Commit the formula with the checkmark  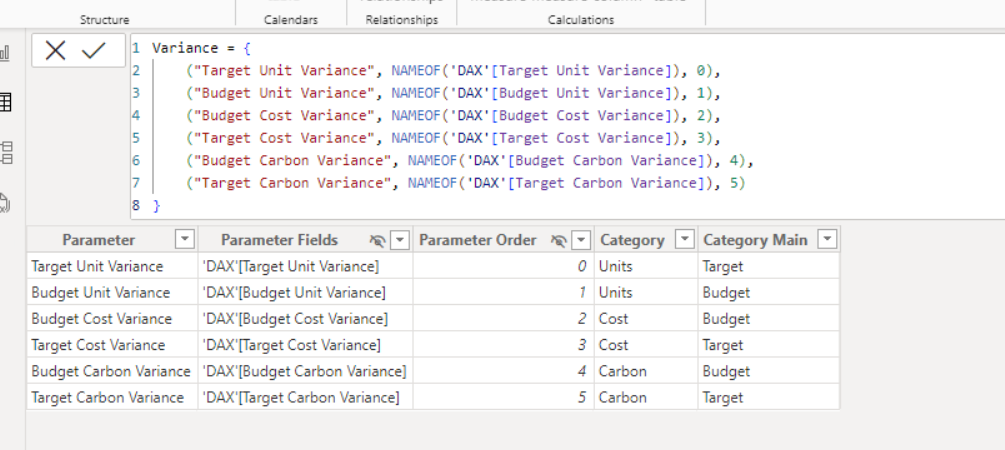94,51
